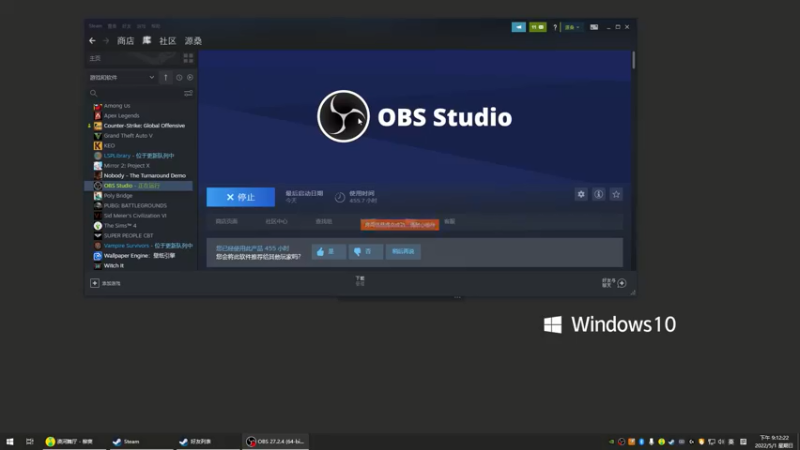
Task: Open the Steam help question mark
Action: tap(555, 28)
